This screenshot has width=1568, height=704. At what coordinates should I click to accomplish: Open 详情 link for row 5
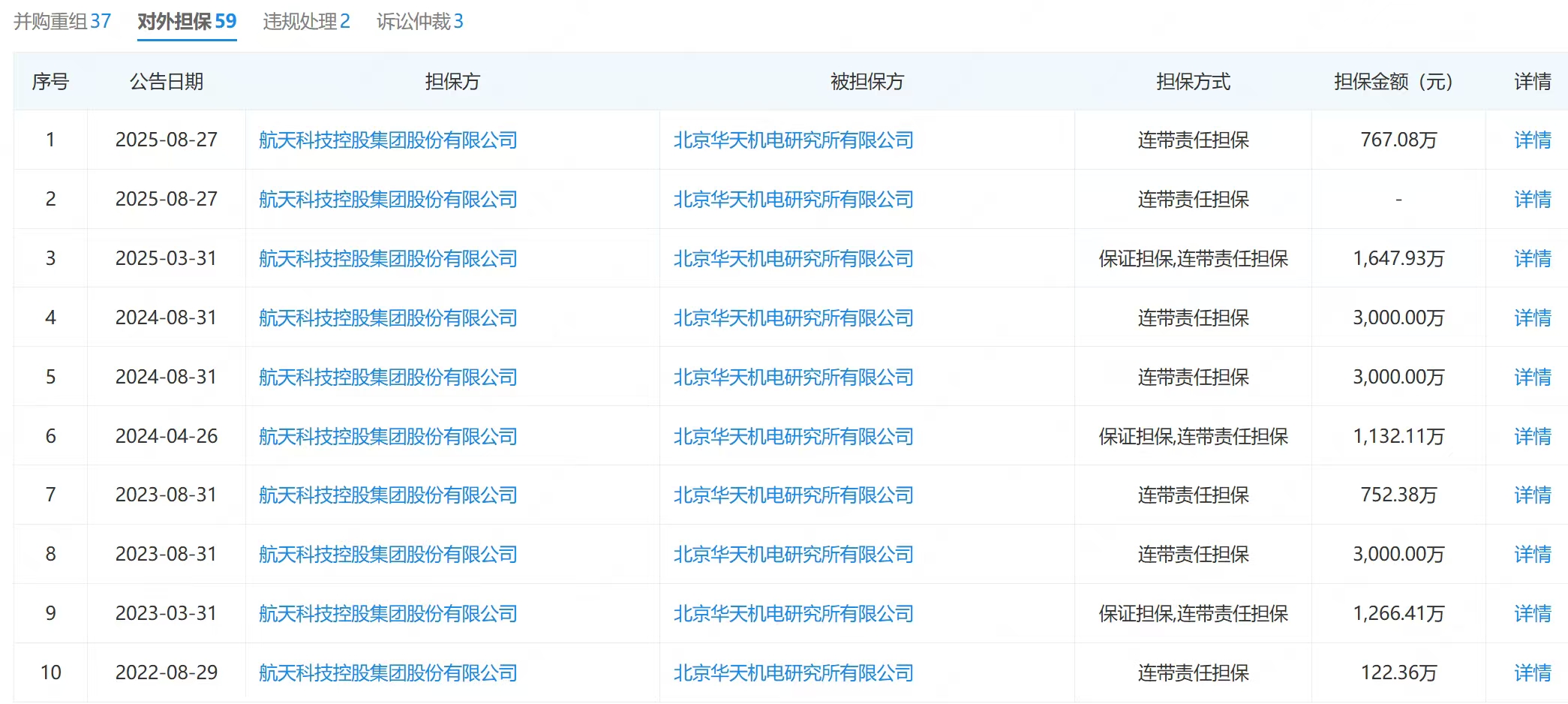(x=1532, y=378)
